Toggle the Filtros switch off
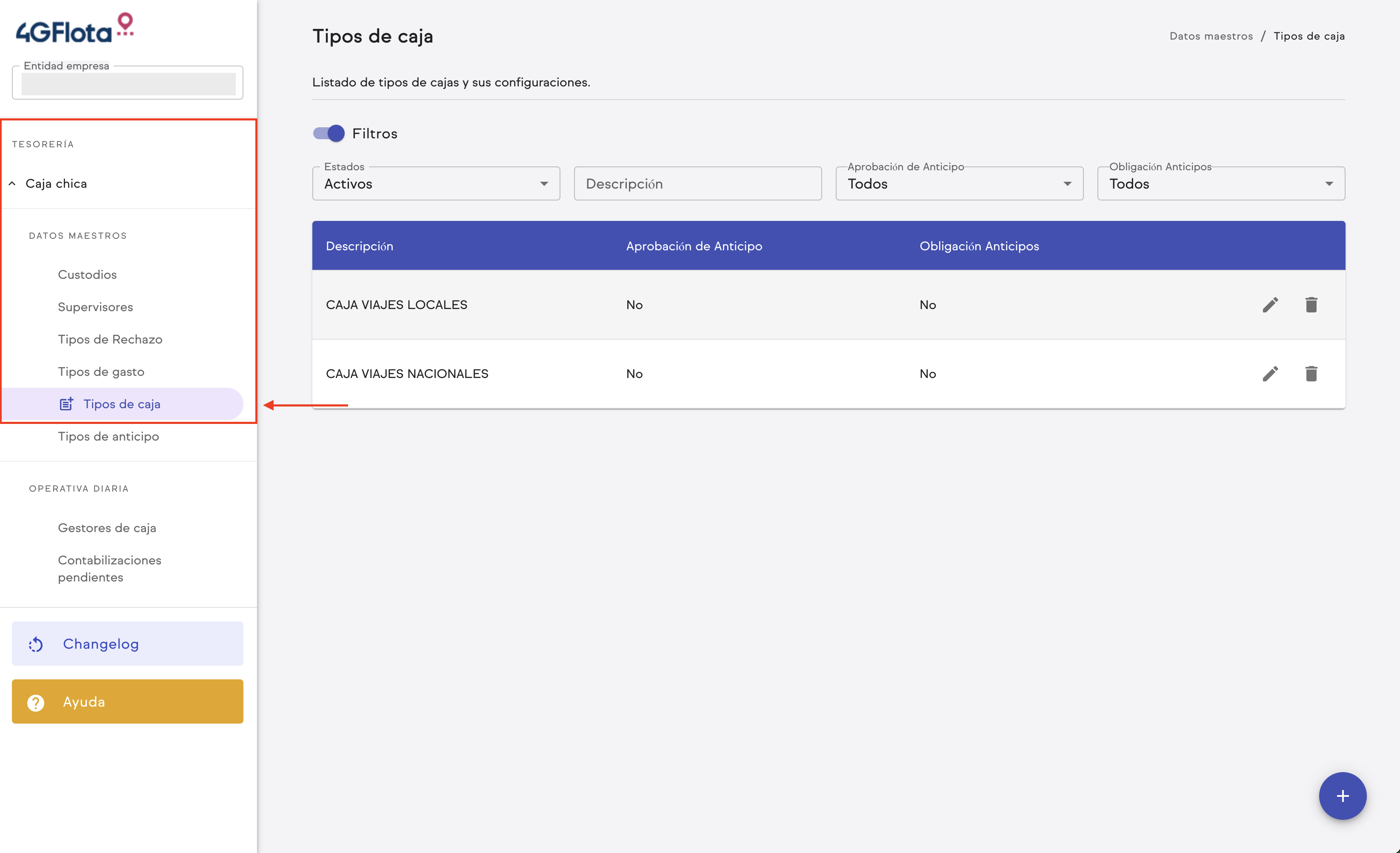Image resolution: width=1400 pixels, height=853 pixels. point(329,134)
